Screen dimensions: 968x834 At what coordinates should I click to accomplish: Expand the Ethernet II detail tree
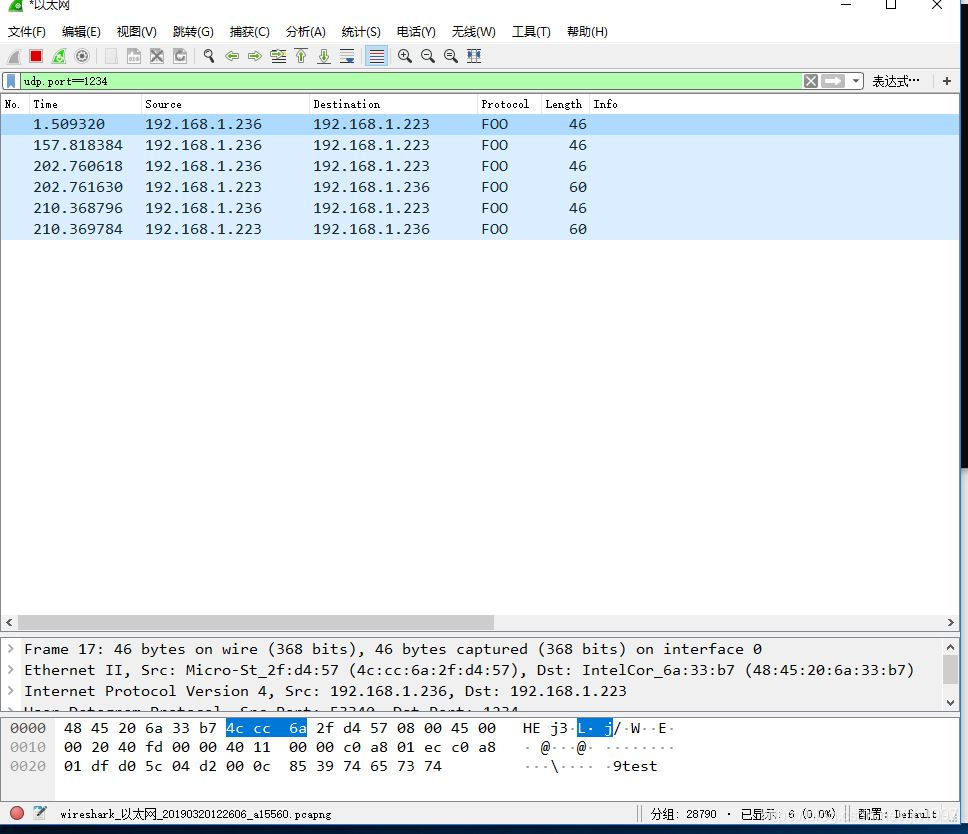coord(10,670)
